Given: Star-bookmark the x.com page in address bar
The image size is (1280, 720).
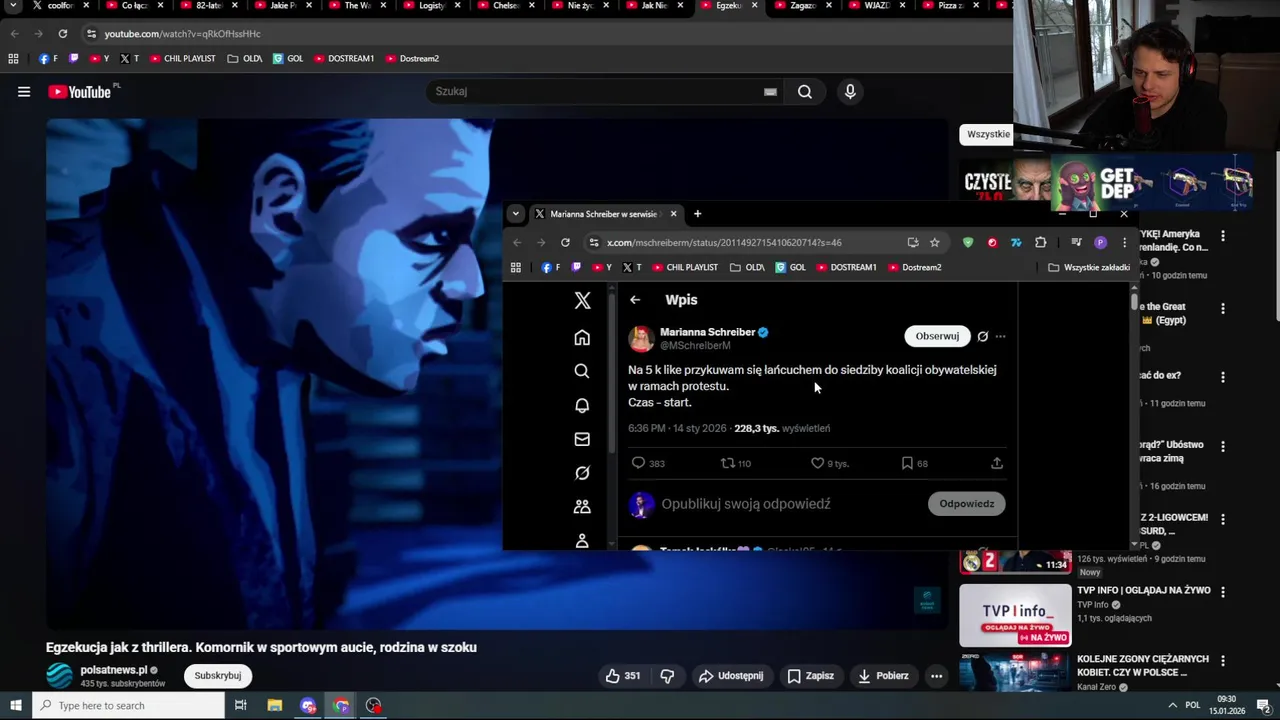Looking at the screenshot, I should tap(935, 242).
